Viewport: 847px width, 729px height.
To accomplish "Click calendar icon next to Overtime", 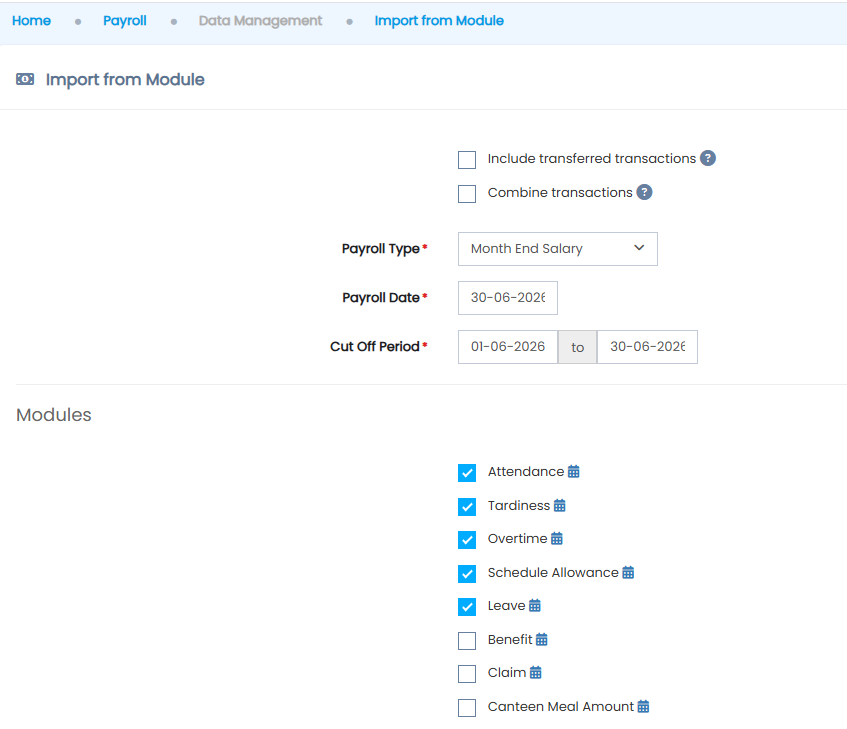I will pos(557,538).
